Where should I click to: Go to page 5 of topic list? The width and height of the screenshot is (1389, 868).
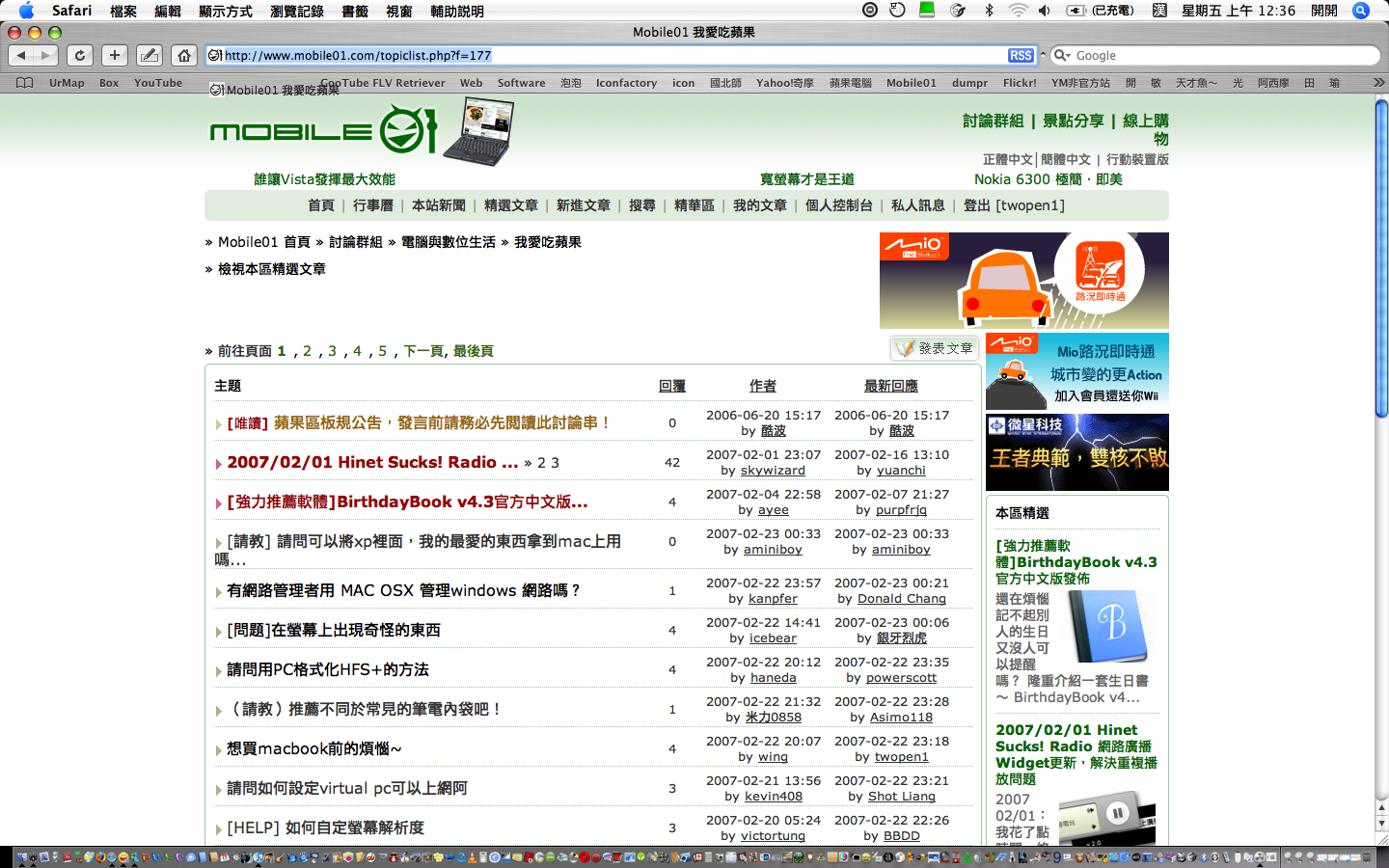pyautogui.click(x=382, y=351)
